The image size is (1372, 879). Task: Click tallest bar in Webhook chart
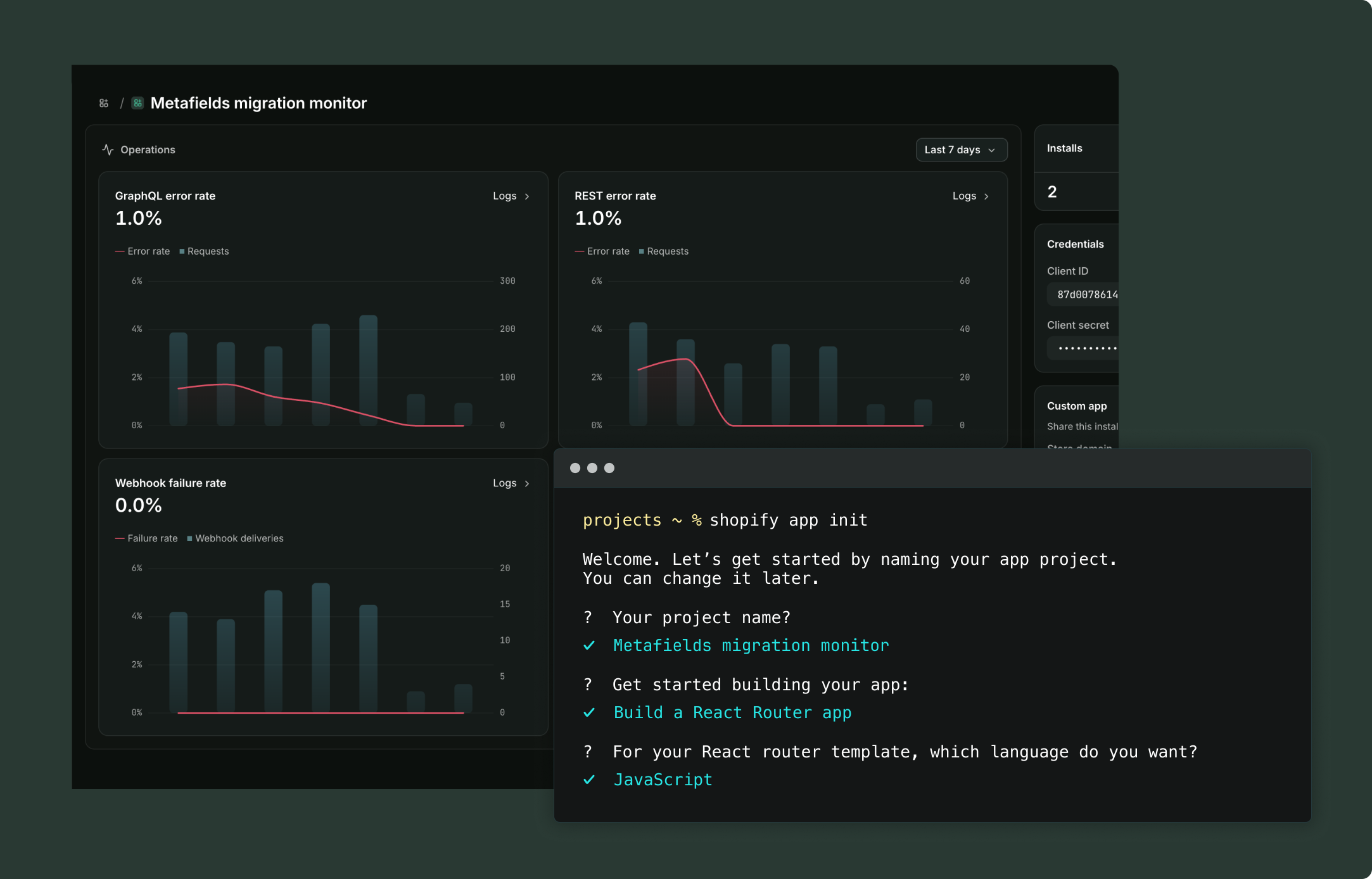[x=321, y=648]
